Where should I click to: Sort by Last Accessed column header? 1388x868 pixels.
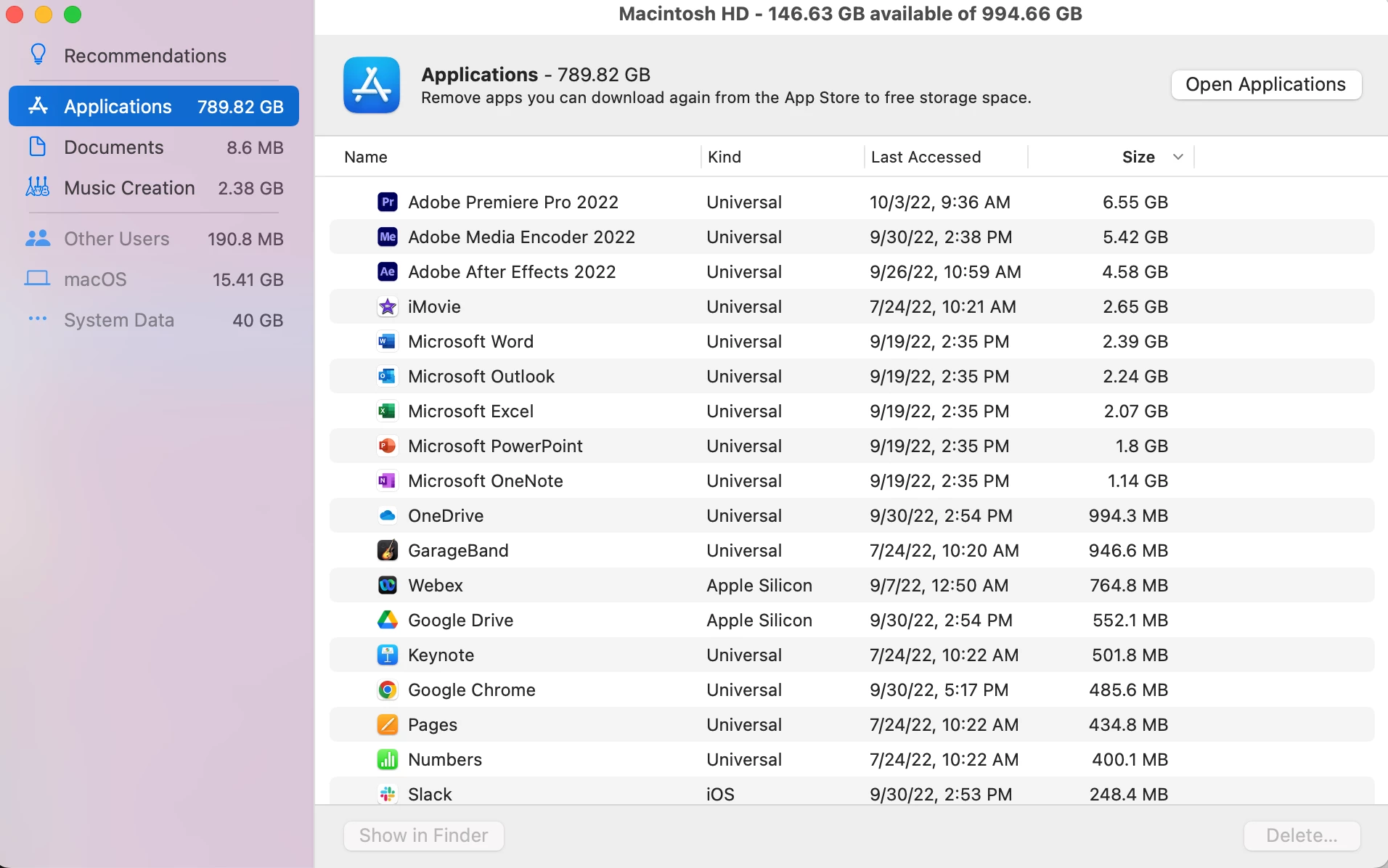(x=926, y=157)
